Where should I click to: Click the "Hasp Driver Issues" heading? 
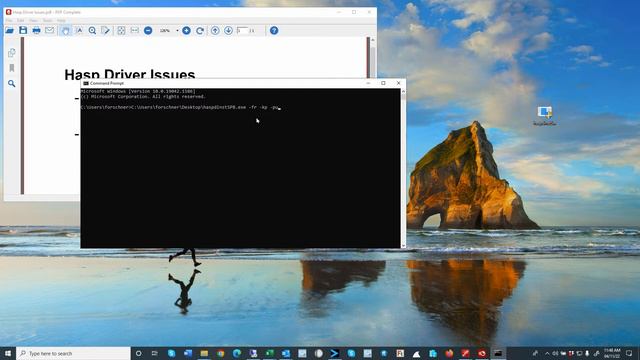click(x=130, y=74)
